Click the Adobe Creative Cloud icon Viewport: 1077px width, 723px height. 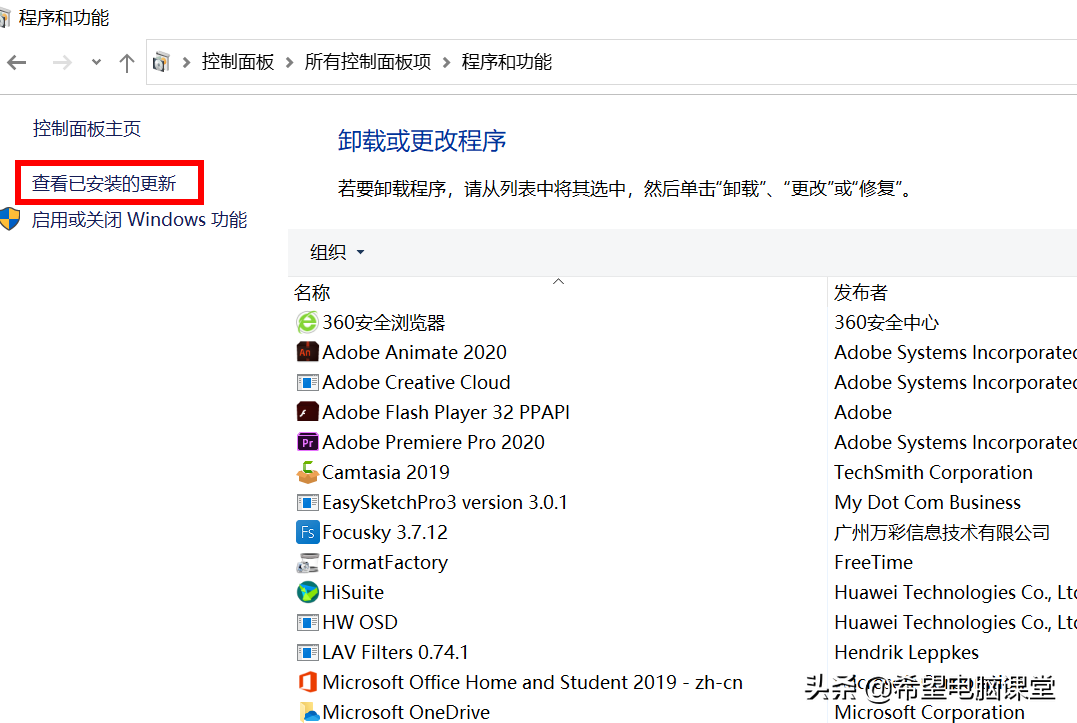(307, 382)
